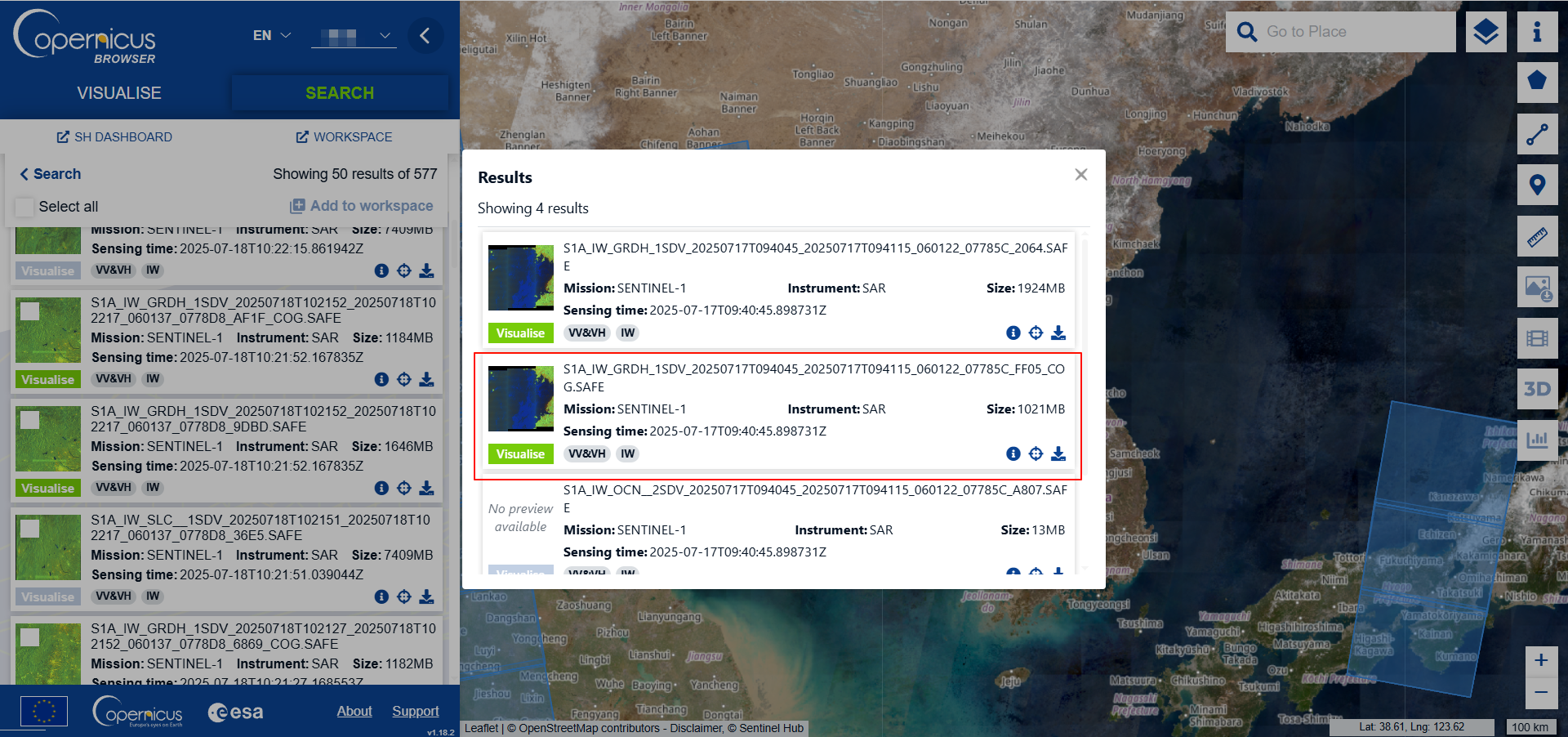
Task: Open the timelapse creation tool
Action: pyautogui.click(x=1538, y=337)
